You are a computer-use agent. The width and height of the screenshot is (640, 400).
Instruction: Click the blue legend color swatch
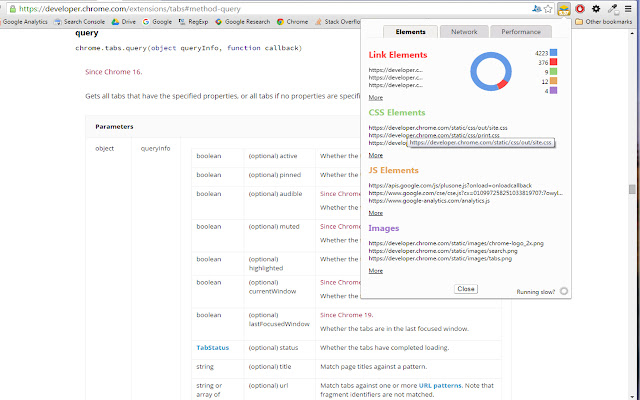pos(553,52)
